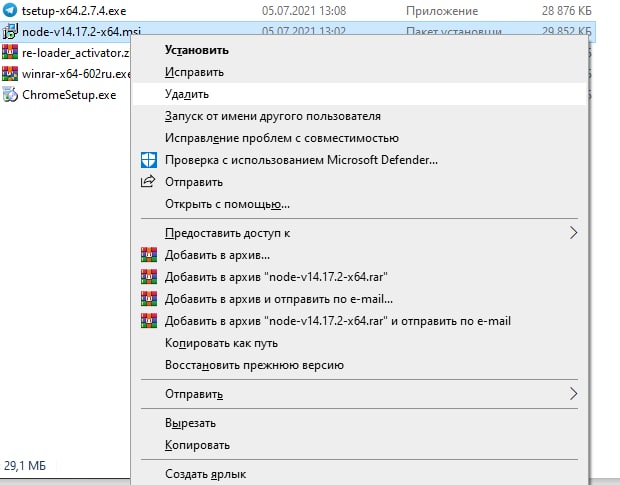The height and width of the screenshot is (485, 620).
Task: Select Восстановить прежнюю версию
Action: (x=359, y=365)
